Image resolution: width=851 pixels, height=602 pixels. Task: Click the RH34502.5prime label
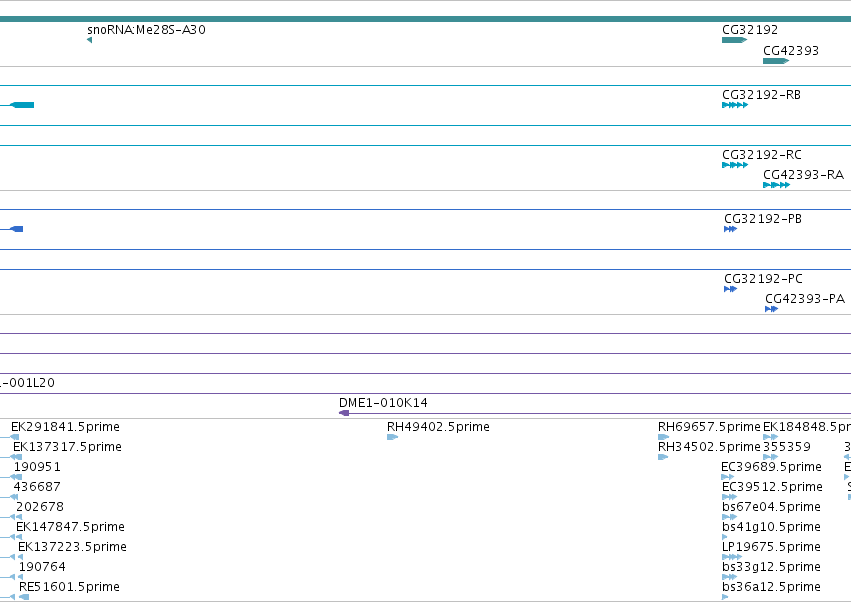[x=709, y=447]
